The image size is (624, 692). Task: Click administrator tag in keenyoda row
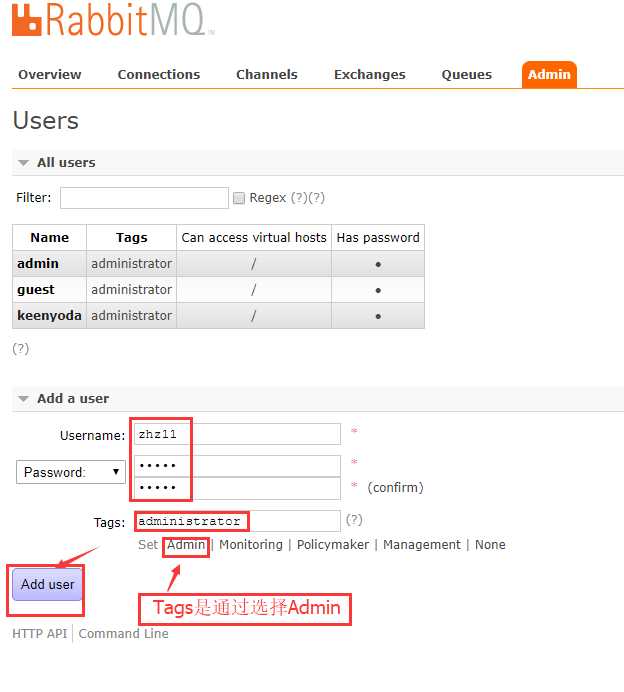point(132,316)
